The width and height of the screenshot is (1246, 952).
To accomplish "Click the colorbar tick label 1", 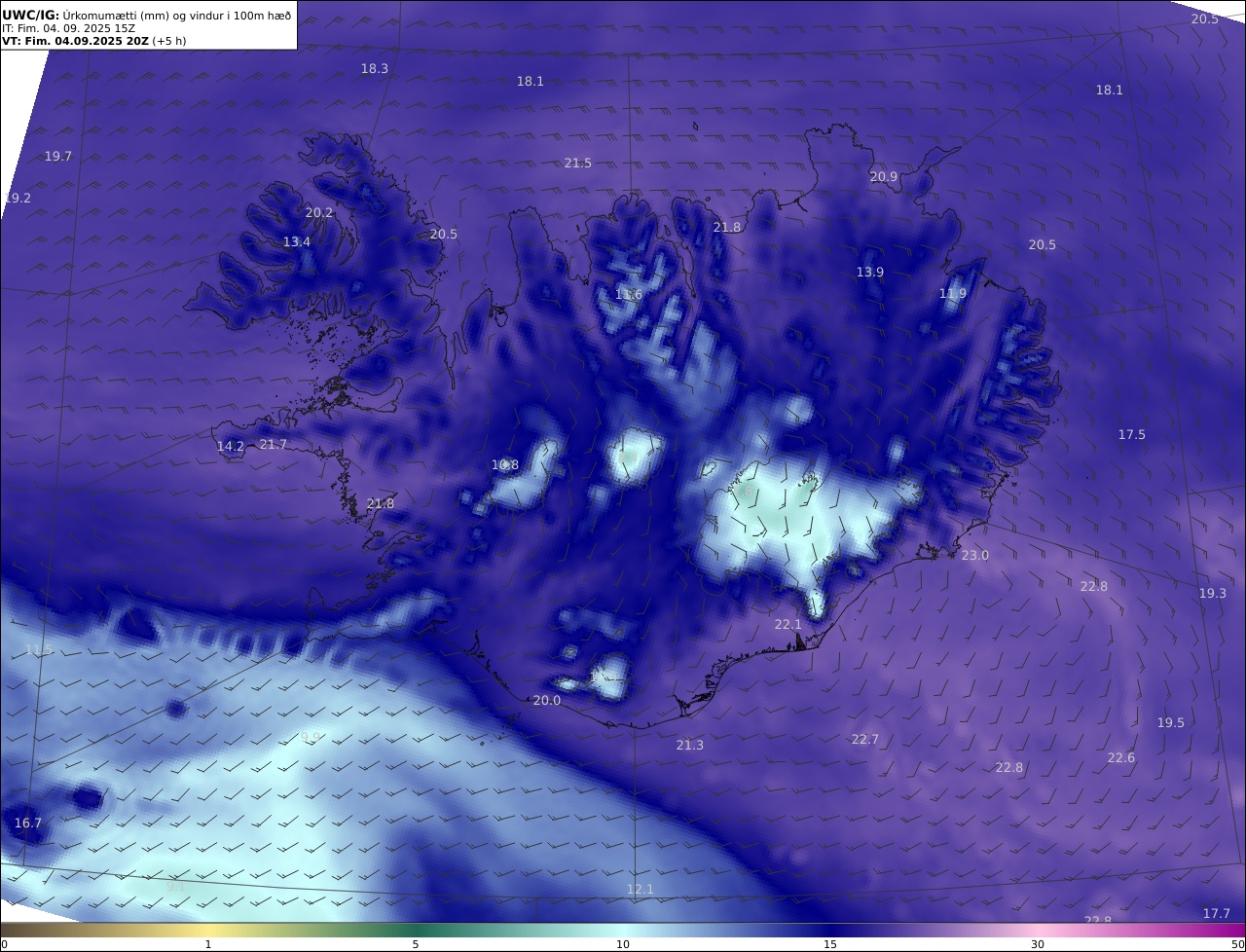I will [x=208, y=944].
